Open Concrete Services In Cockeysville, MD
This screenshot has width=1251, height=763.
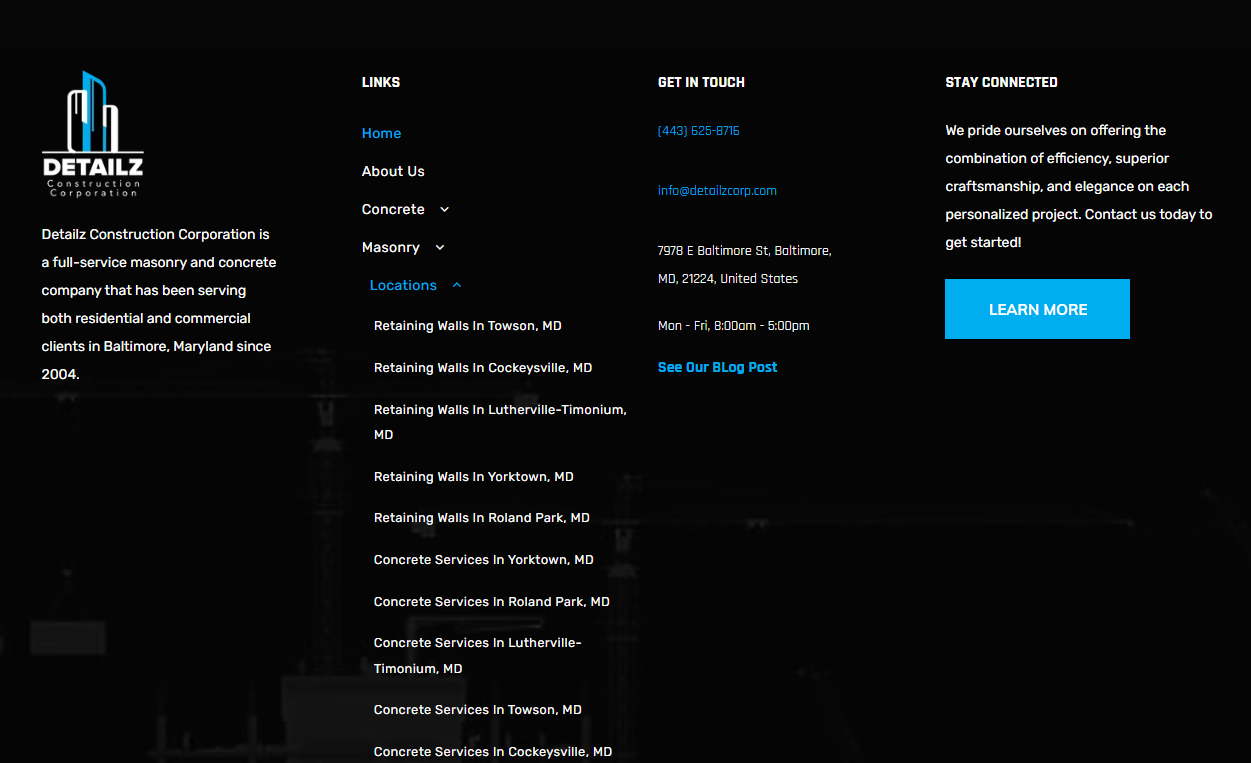point(492,751)
